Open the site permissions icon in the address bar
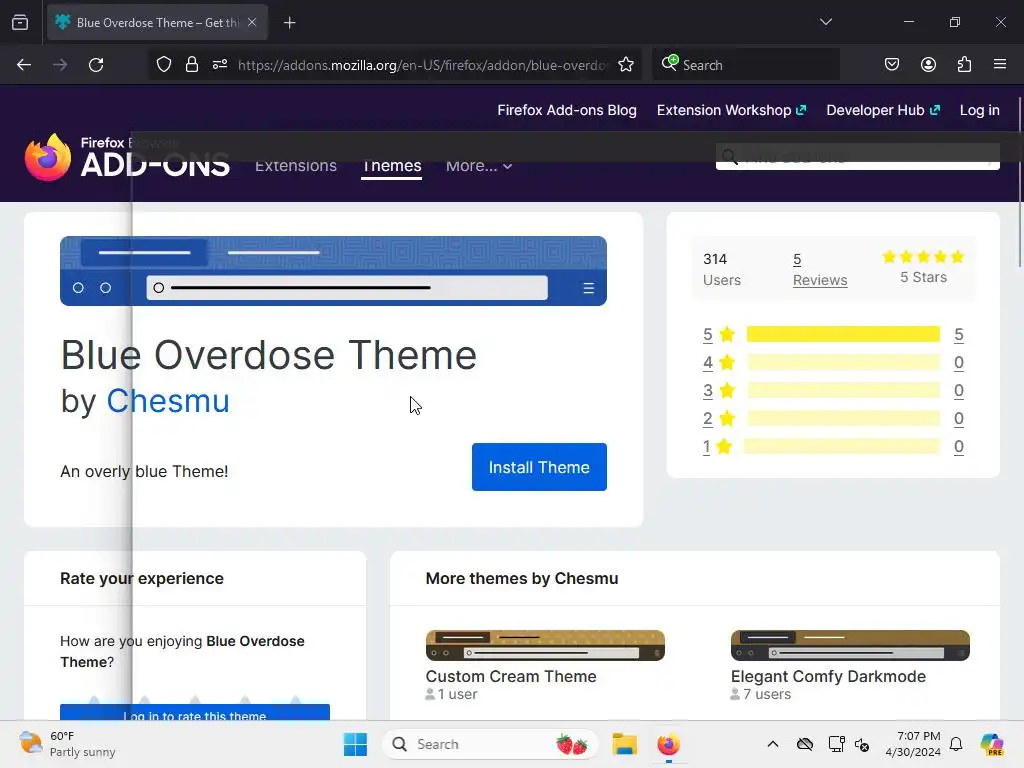The image size is (1024, 768). click(220, 65)
